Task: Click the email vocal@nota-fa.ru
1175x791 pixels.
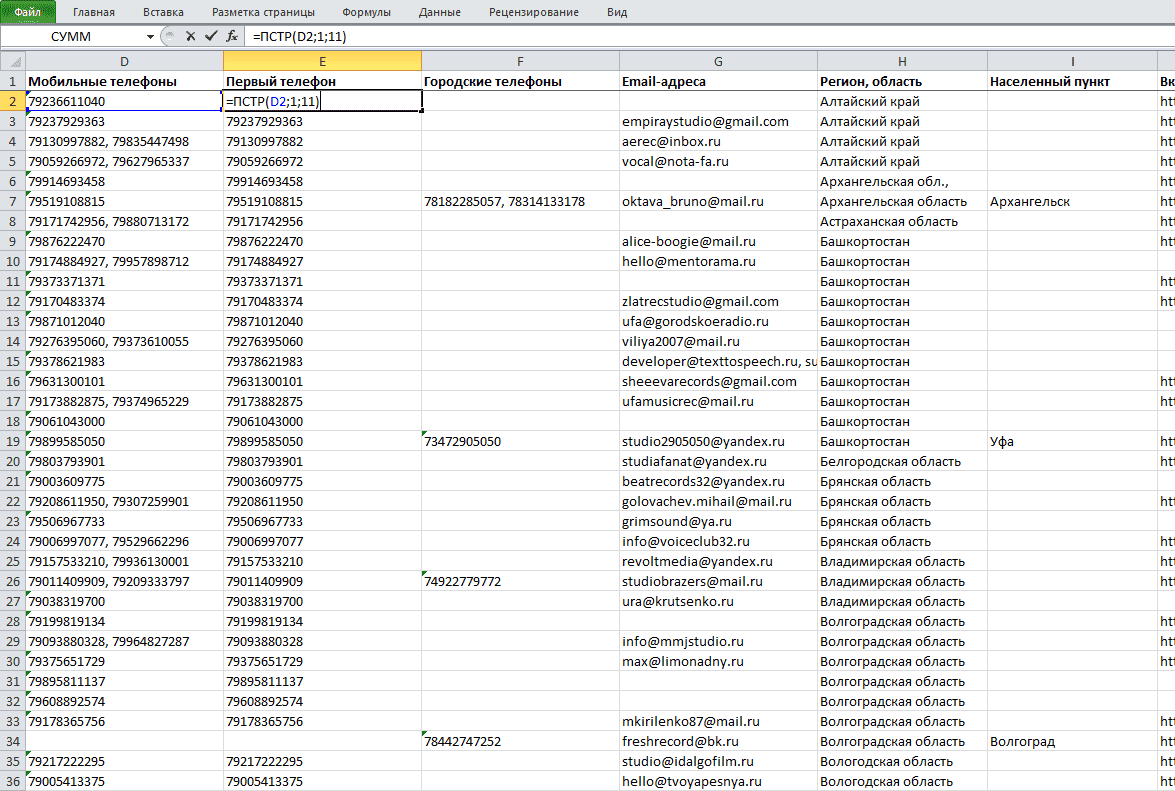Action: click(675, 161)
